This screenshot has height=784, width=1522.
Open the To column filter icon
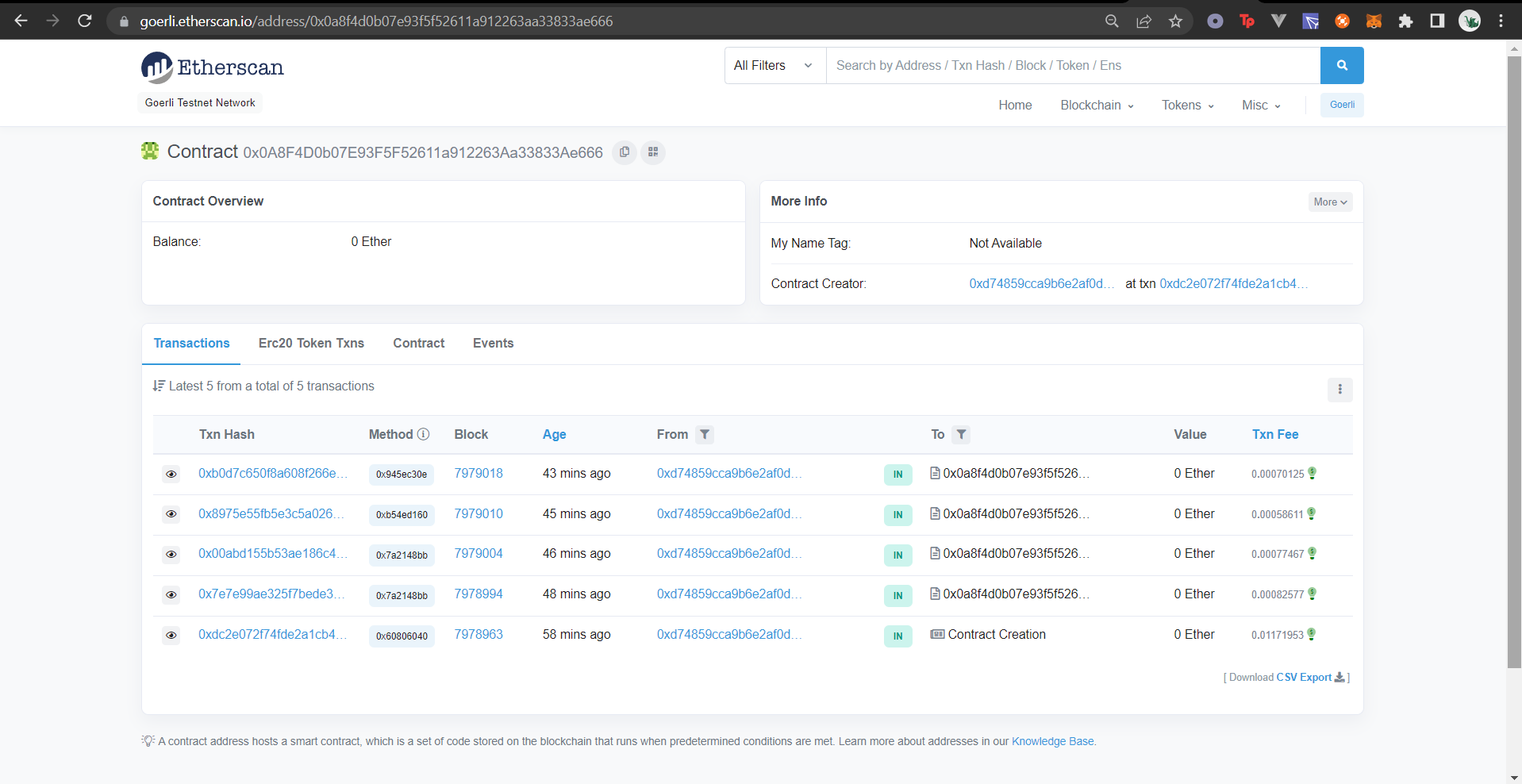click(961, 434)
